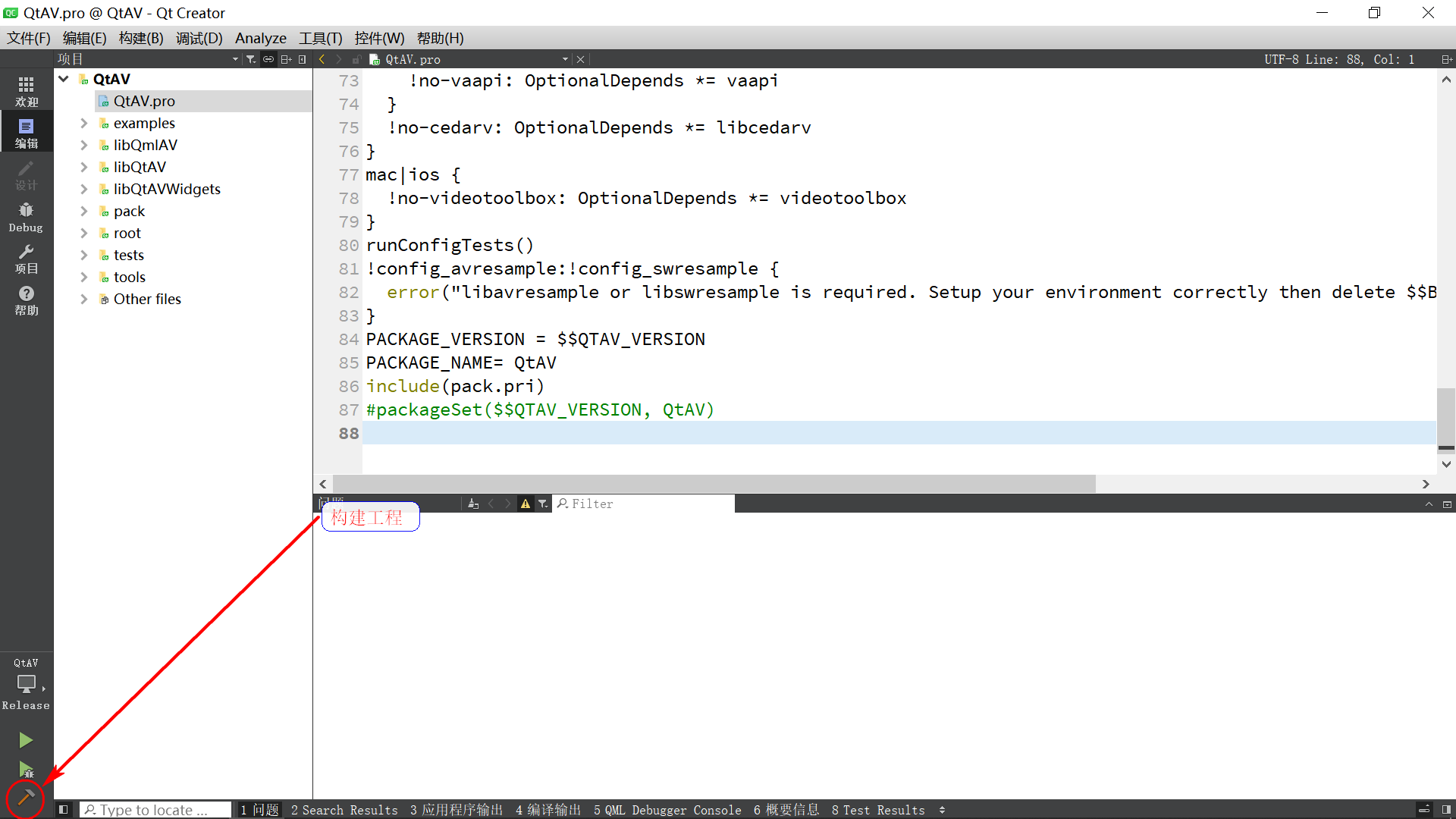
Task: Switch to 4 编译输出 output tab
Action: [548, 810]
